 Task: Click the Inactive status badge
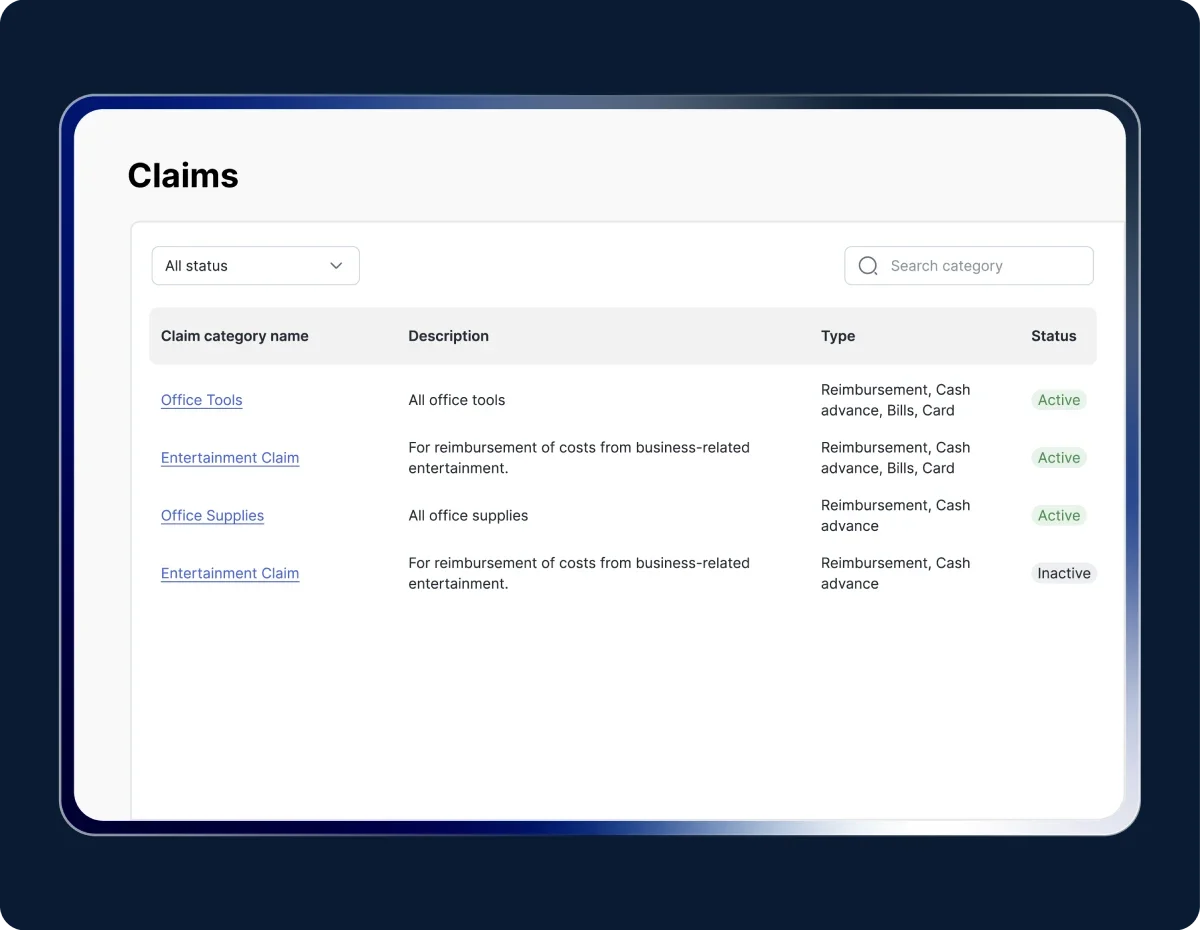[x=1063, y=574]
